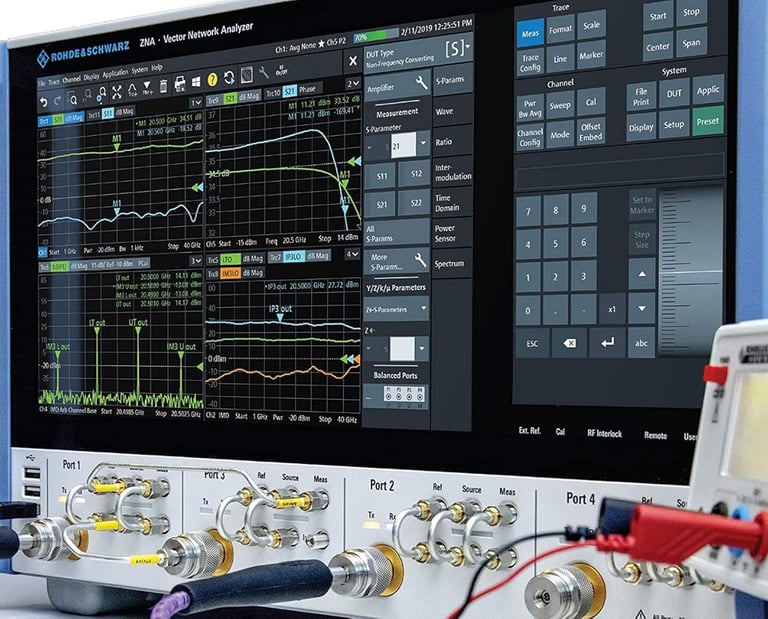Image resolution: width=768 pixels, height=619 pixels.
Task: Select the S11 measurement button
Action: click(x=382, y=176)
